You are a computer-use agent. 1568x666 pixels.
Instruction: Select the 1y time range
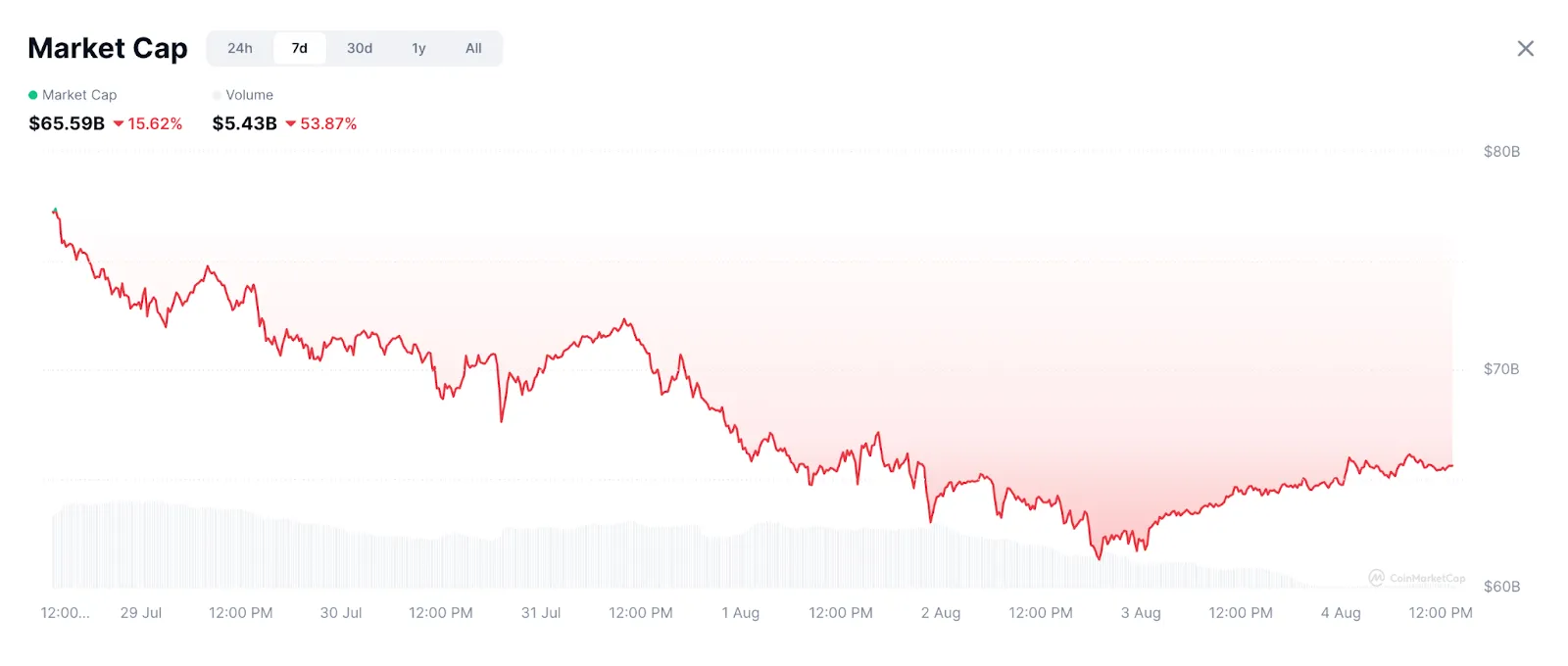(x=418, y=48)
